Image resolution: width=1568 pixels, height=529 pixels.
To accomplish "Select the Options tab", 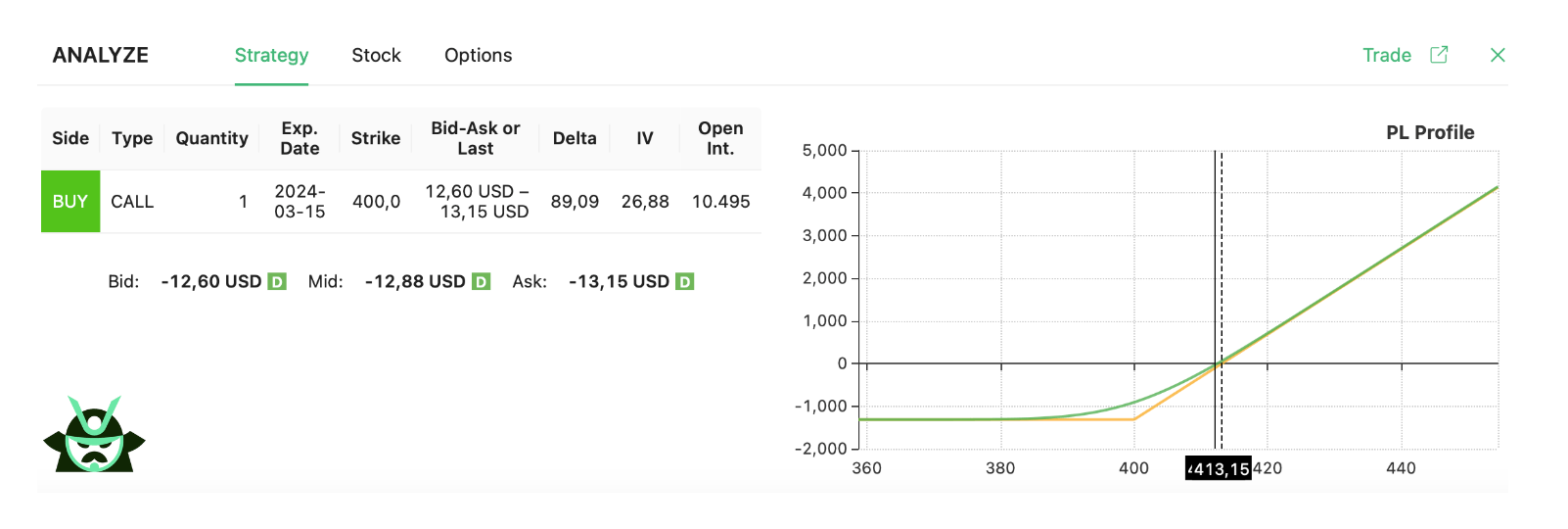I will pos(478,56).
